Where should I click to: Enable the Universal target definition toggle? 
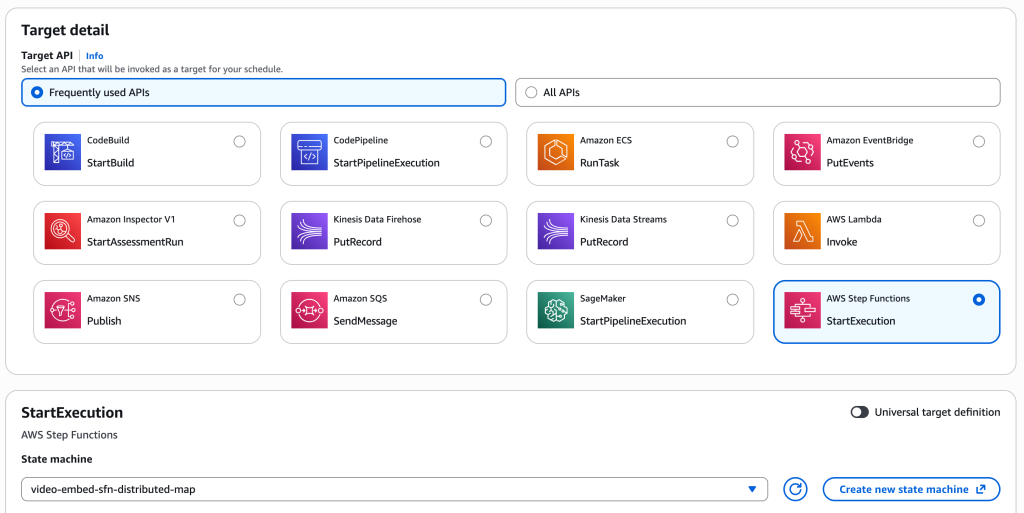pos(859,412)
